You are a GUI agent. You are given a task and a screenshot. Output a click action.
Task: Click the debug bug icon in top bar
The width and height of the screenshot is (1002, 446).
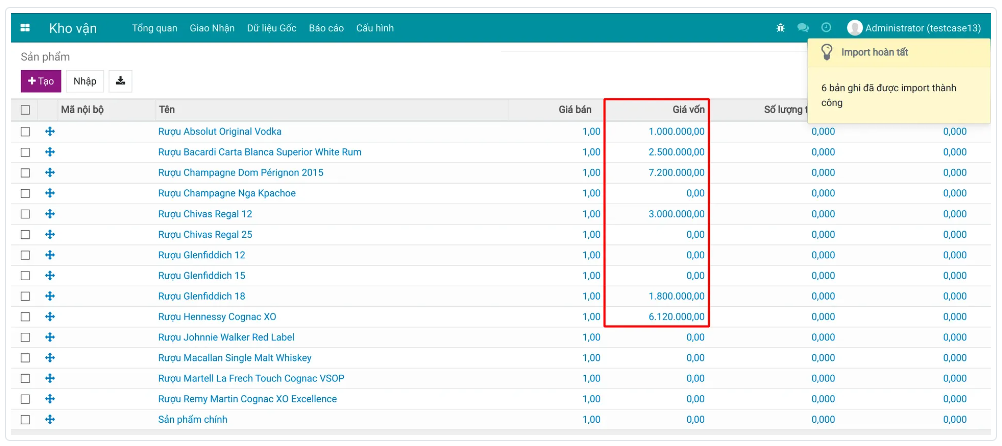point(780,28)
